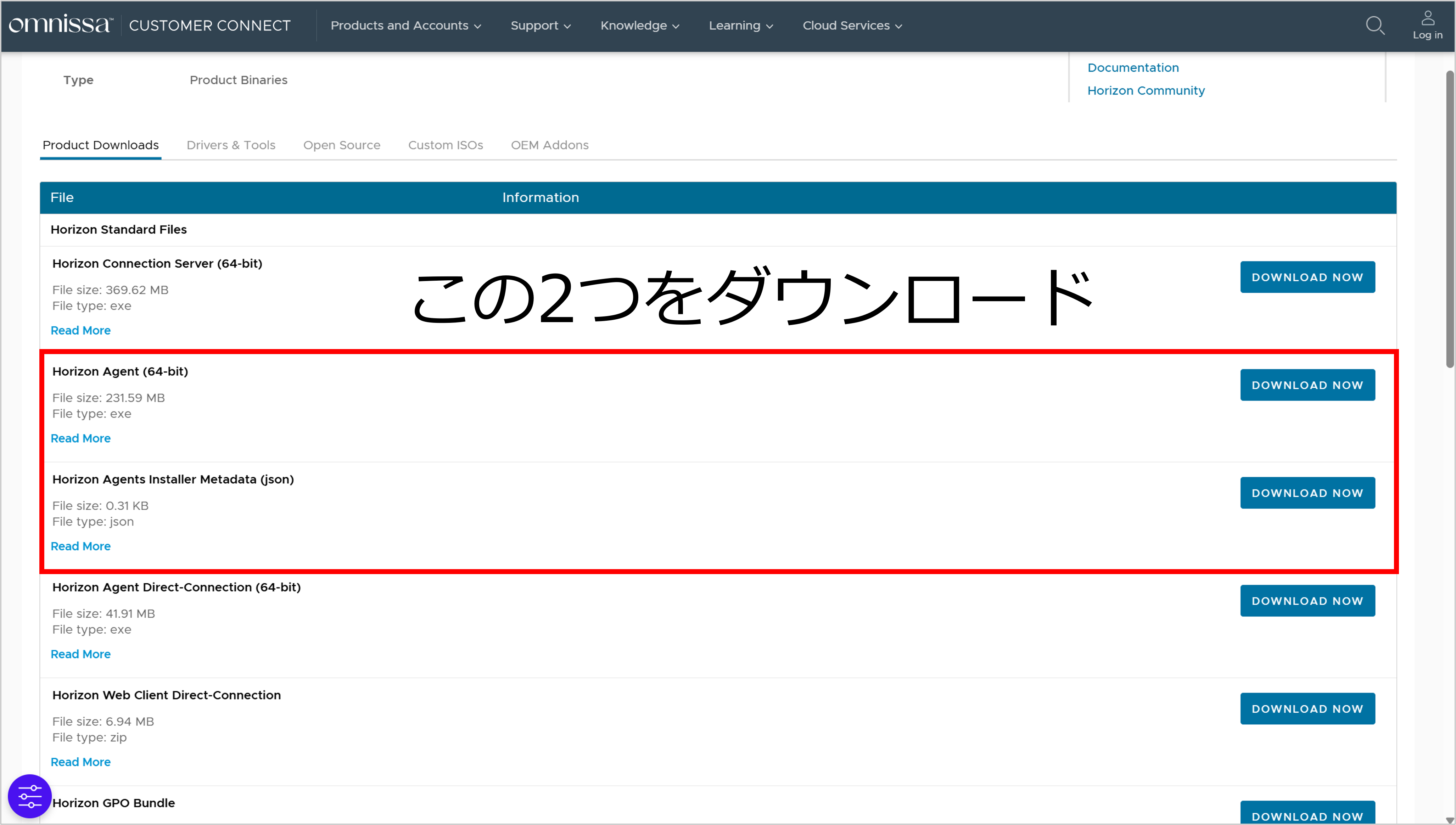Select Horizon Agents Installer Metadata (json) title
This screenshot has height=825, width=1456.
coord(173,479)
